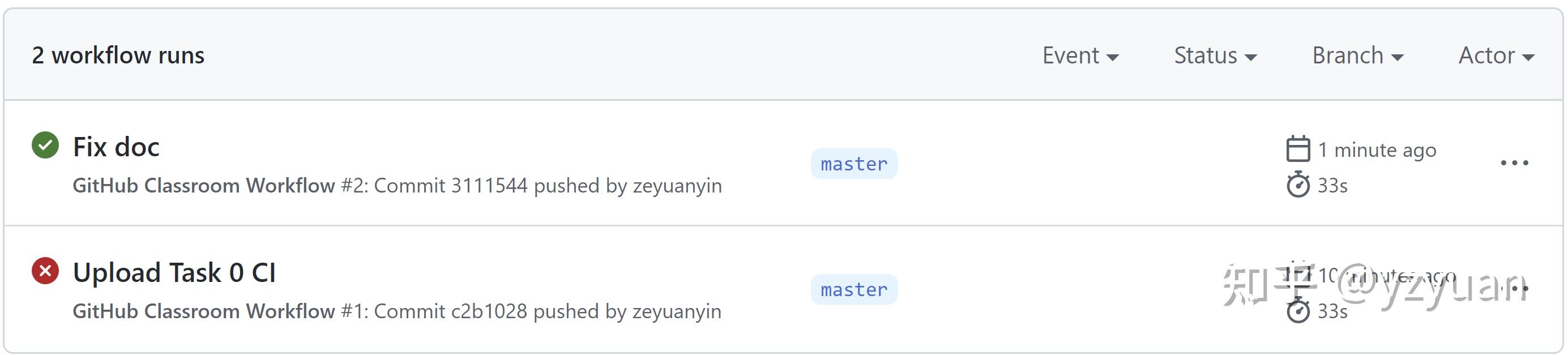Expand the Actor filter dropdown
Viewport: 1568px width, 355px height.
click(1496, 55)
